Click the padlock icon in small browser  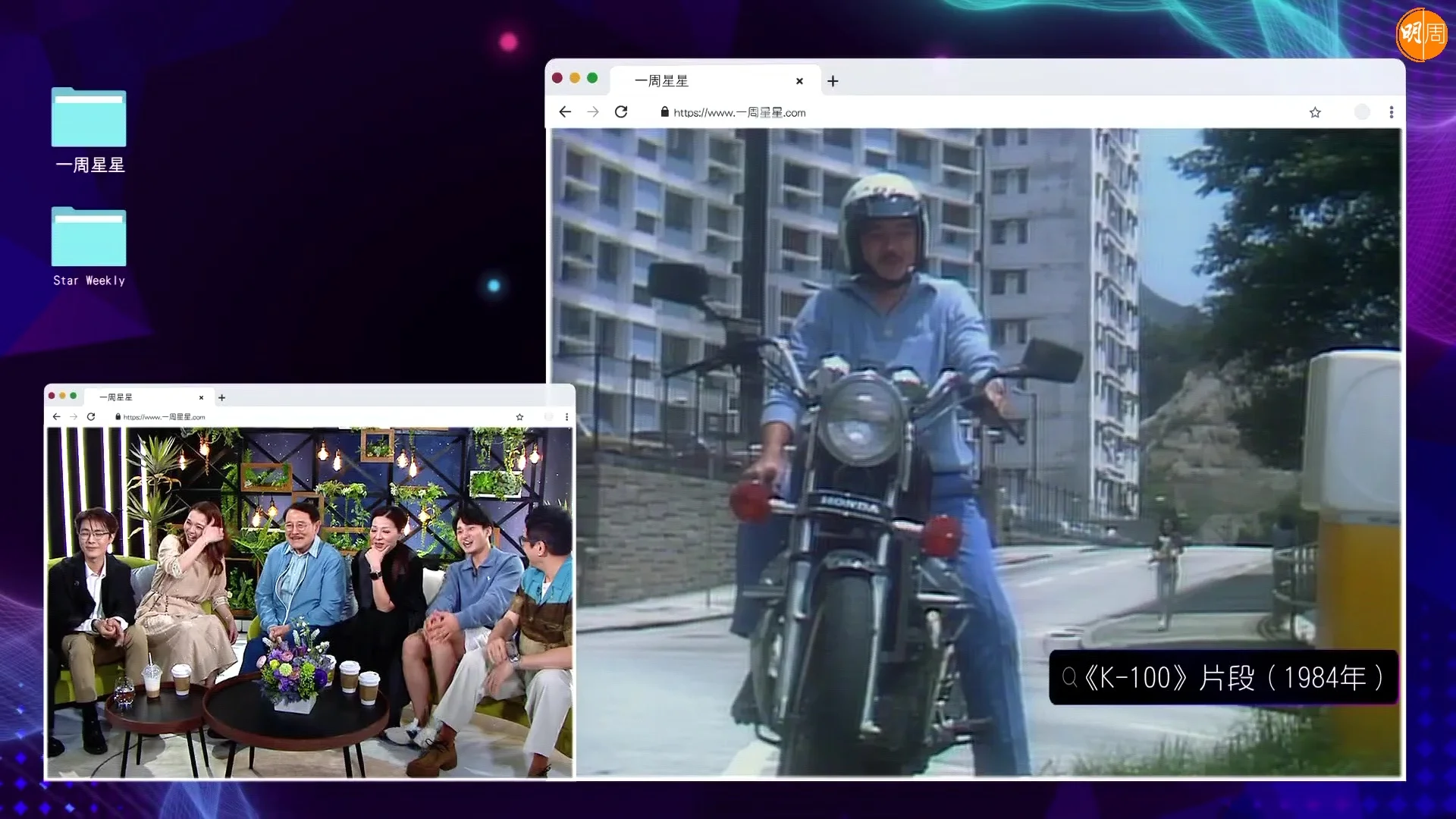(x=118, y=417)
